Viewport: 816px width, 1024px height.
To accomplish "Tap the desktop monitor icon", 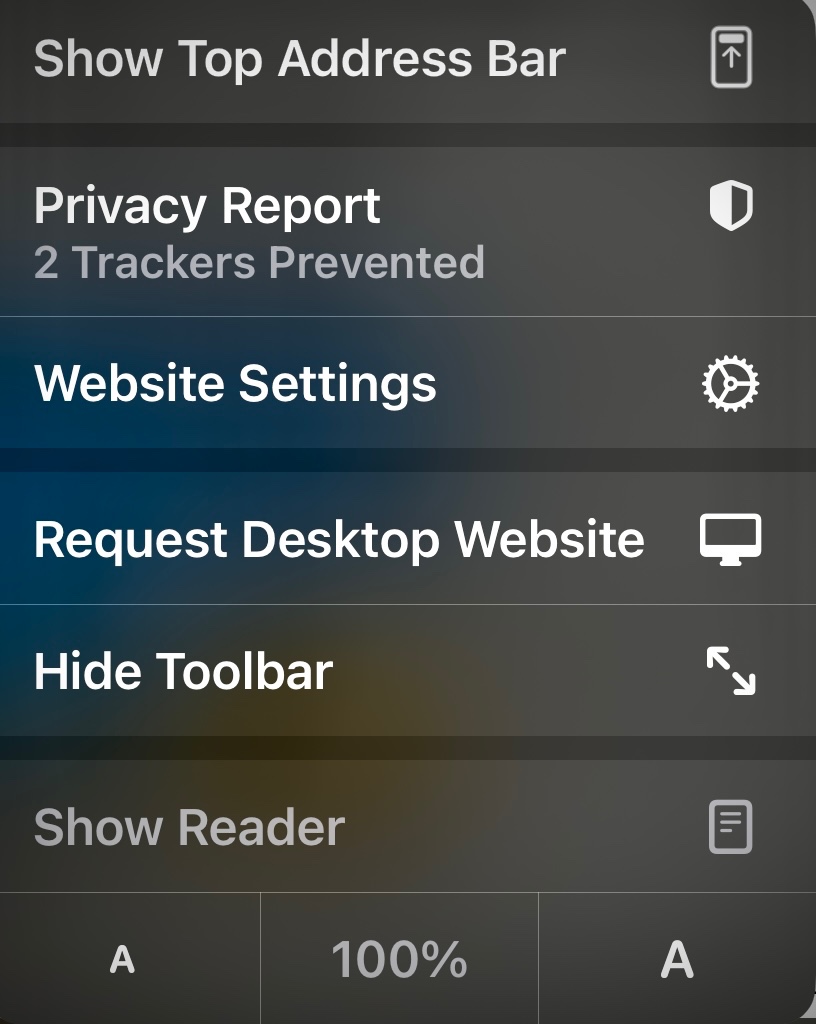I will pyautogui.click(x=730, y=539).
